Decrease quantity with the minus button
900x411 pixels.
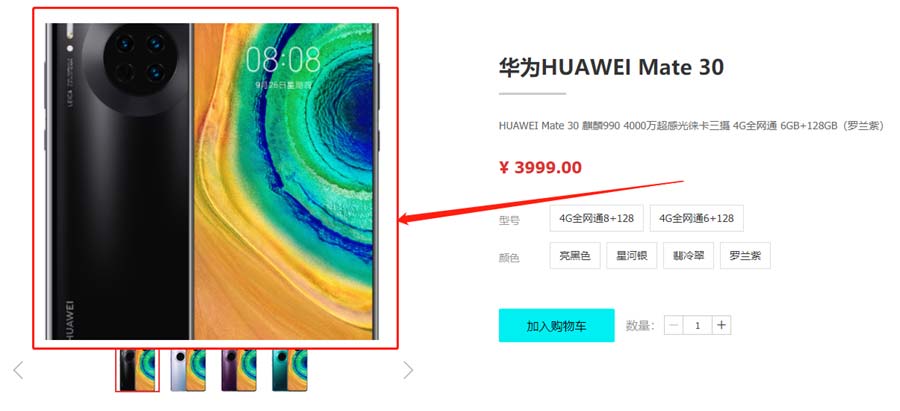click(x=674, y=325)
